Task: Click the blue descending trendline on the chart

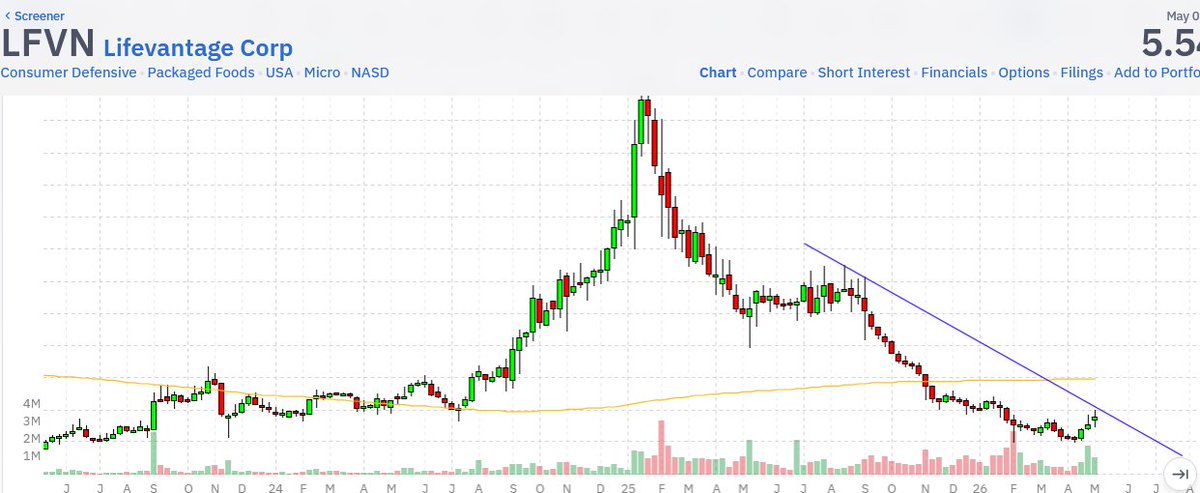Action: click(992, 348)
